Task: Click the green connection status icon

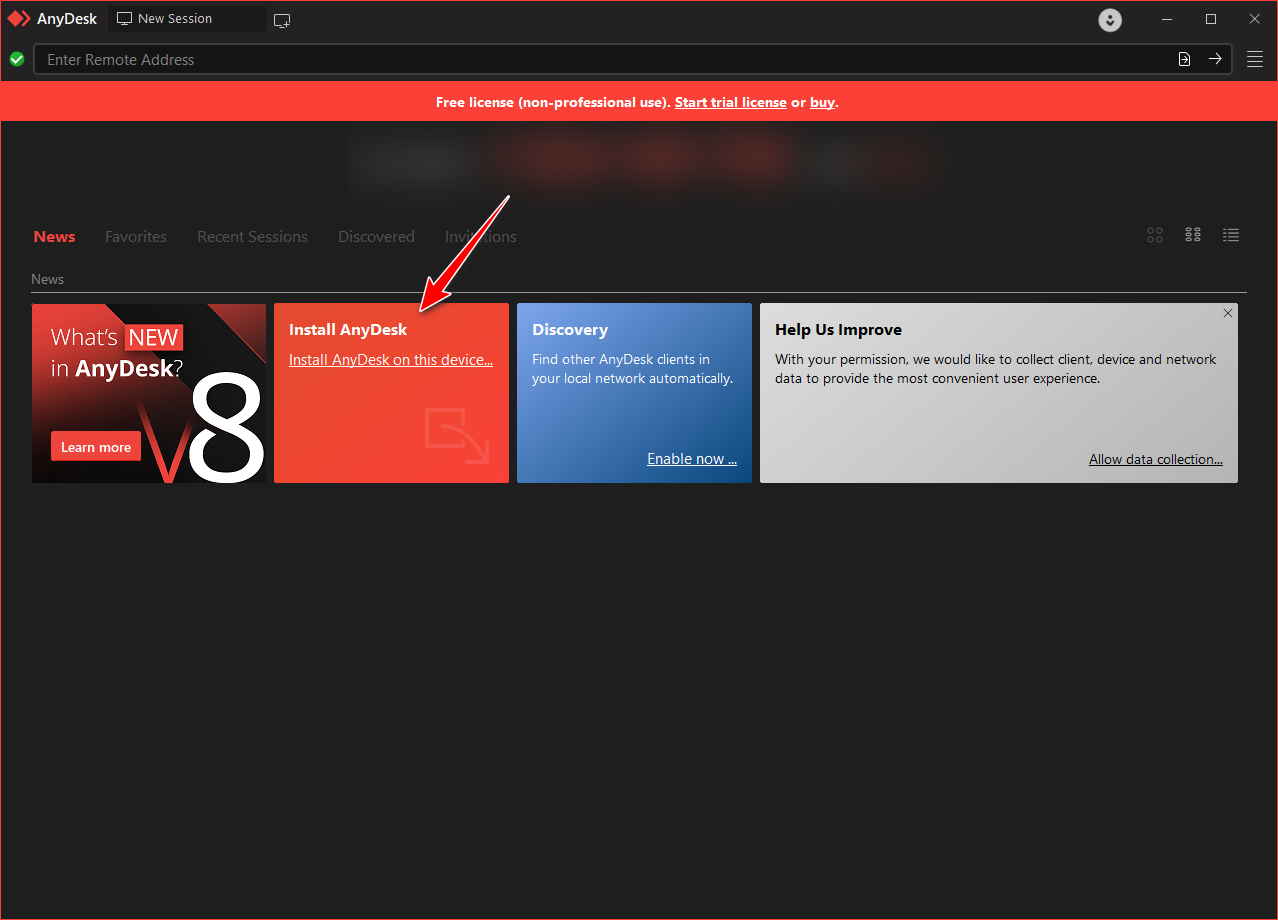Action: 17,59
